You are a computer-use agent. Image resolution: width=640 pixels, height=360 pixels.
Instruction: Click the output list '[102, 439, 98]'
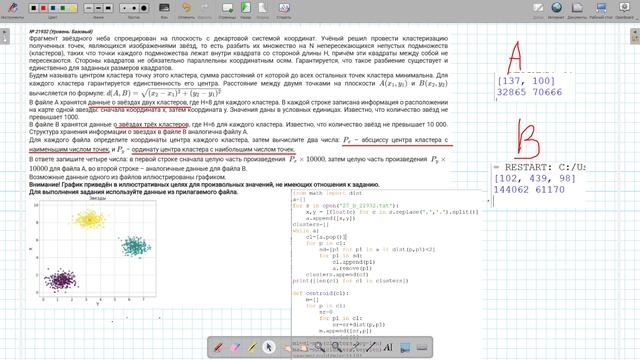pos(535,178)
